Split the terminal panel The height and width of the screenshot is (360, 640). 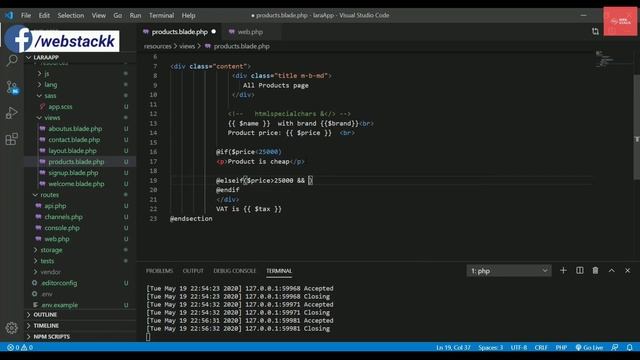pos(580,270)
